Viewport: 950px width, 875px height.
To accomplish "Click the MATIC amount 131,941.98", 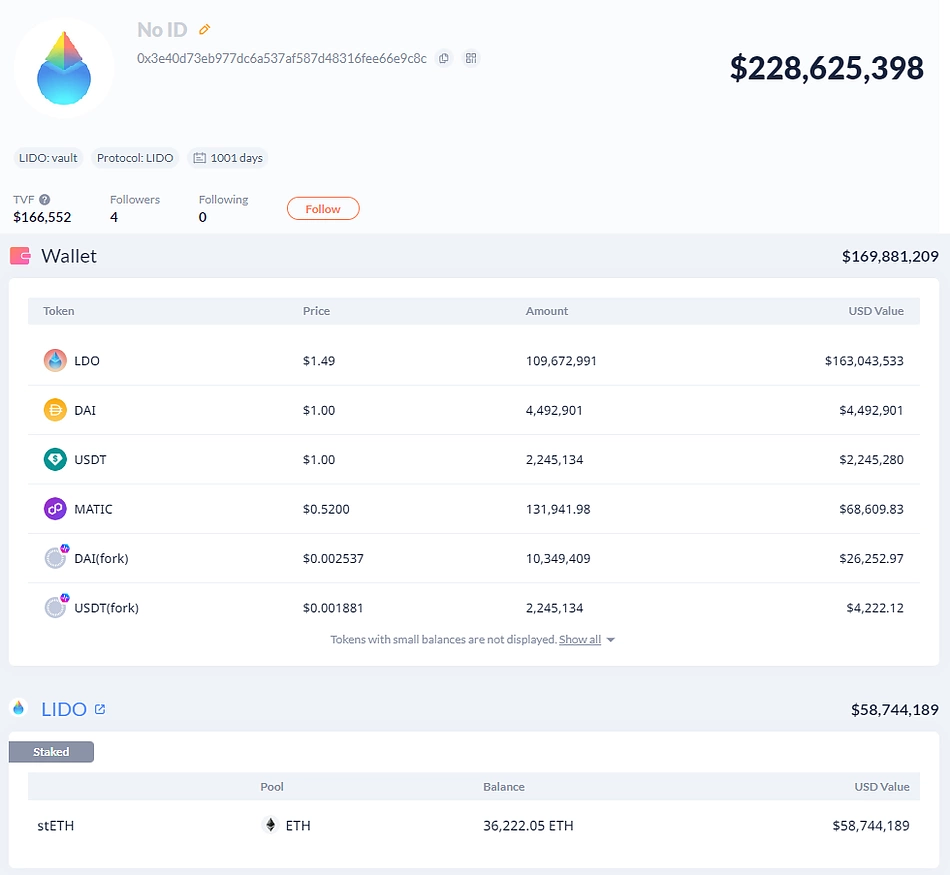I will (x=558, y=509).
